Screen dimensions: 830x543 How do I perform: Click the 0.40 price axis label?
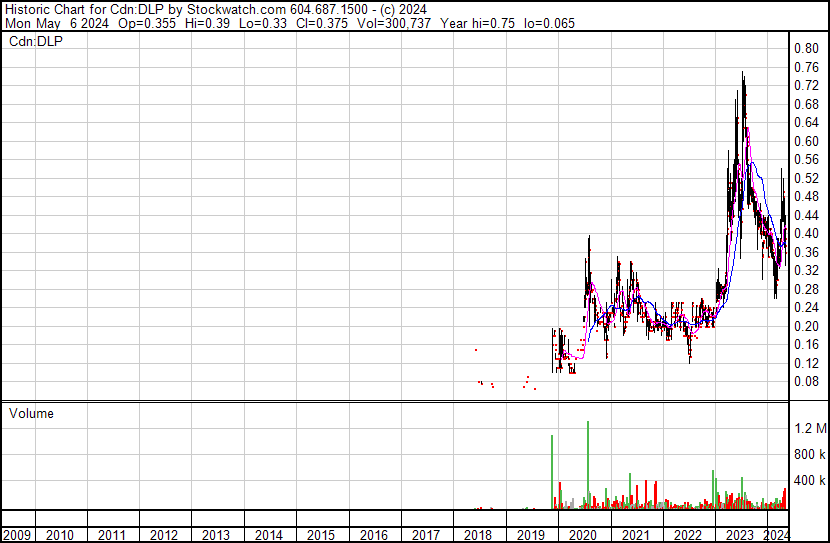[x=806, y=233]
